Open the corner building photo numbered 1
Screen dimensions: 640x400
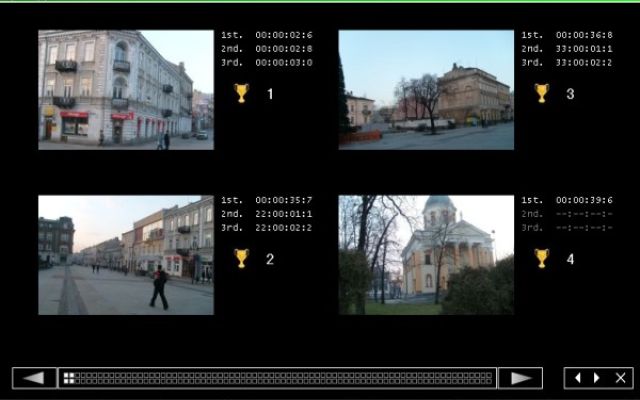(x=126, y=90)
